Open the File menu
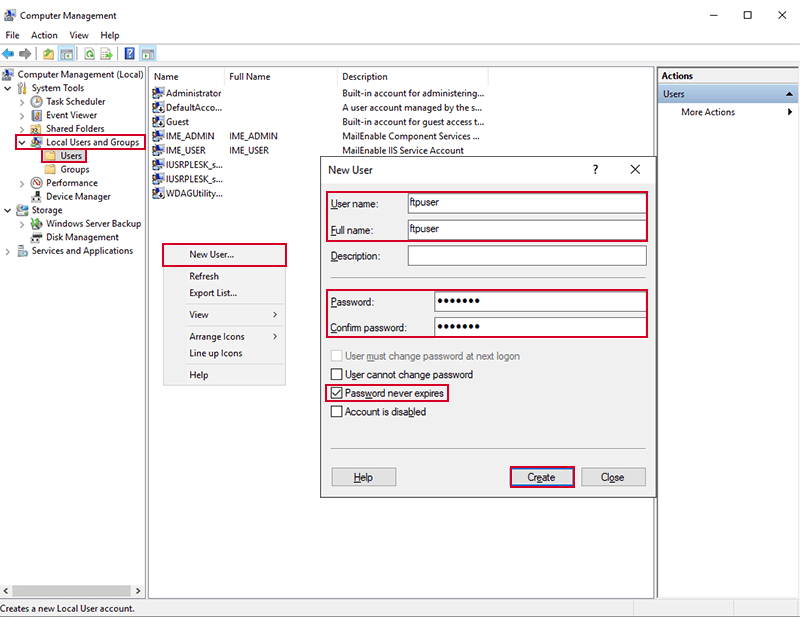 (x=12, y=35)
